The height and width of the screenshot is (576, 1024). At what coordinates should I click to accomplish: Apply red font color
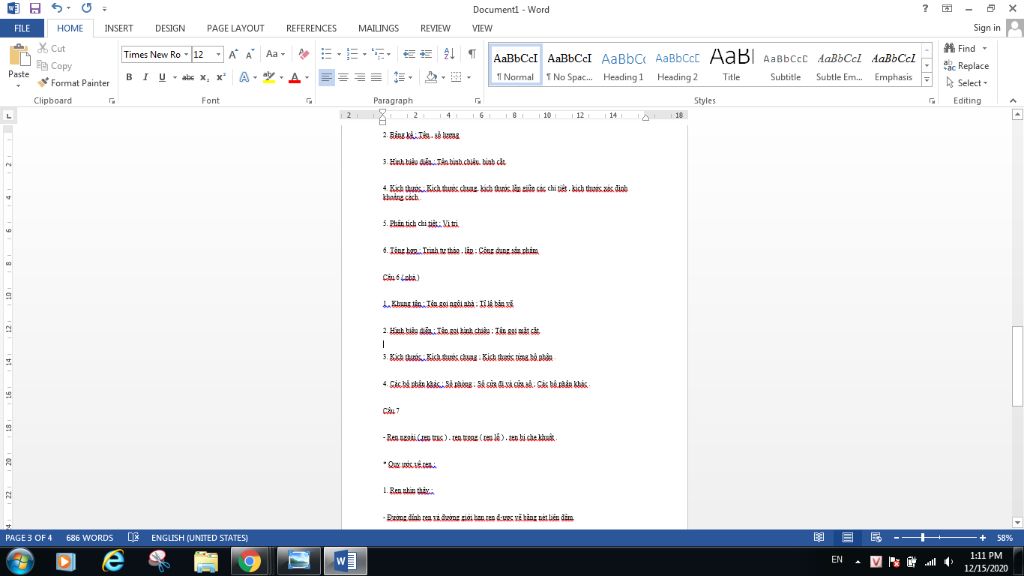coord(295,77)
